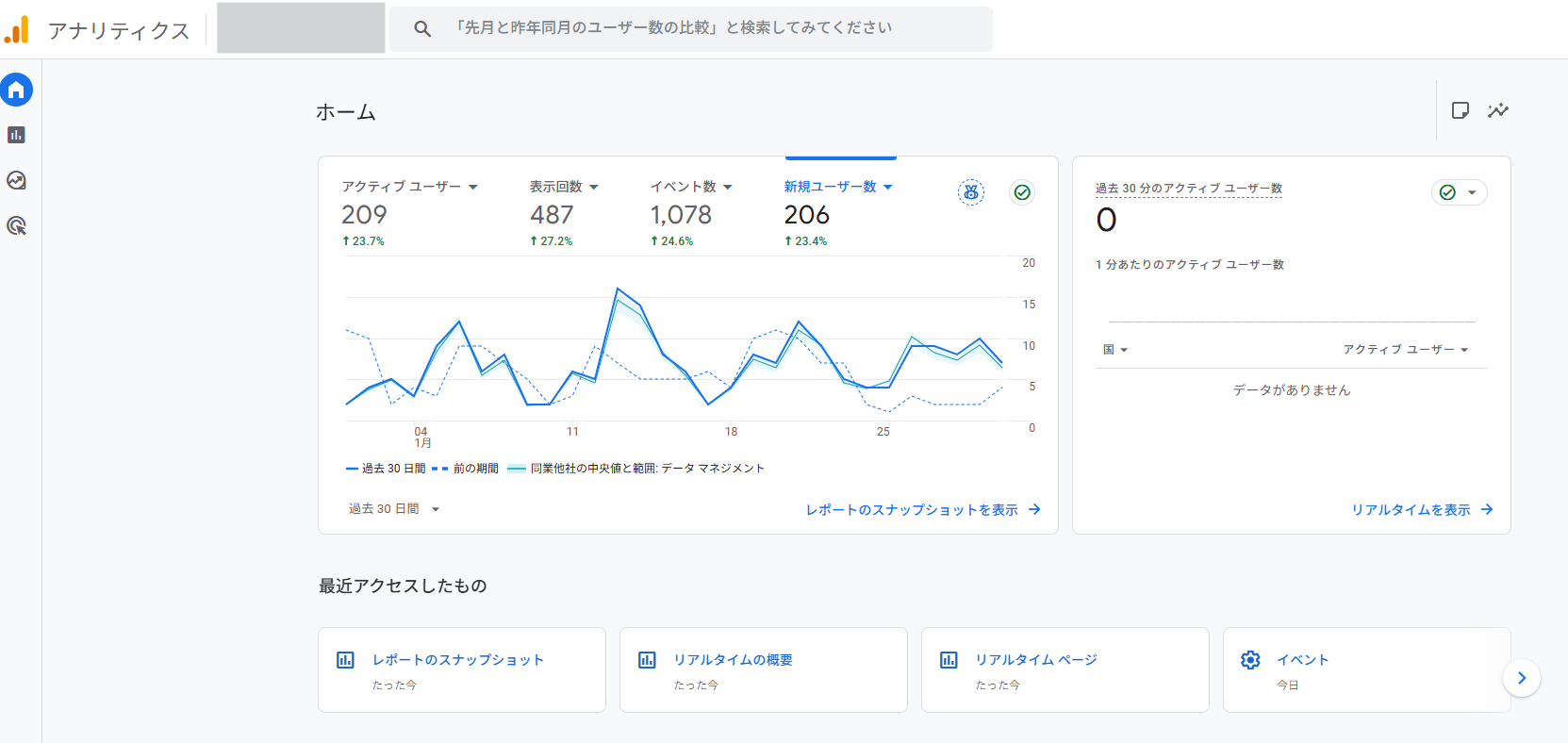Open the Advertising icon in sidebar
The image size is (1568, 743).
tap(16, 225)
